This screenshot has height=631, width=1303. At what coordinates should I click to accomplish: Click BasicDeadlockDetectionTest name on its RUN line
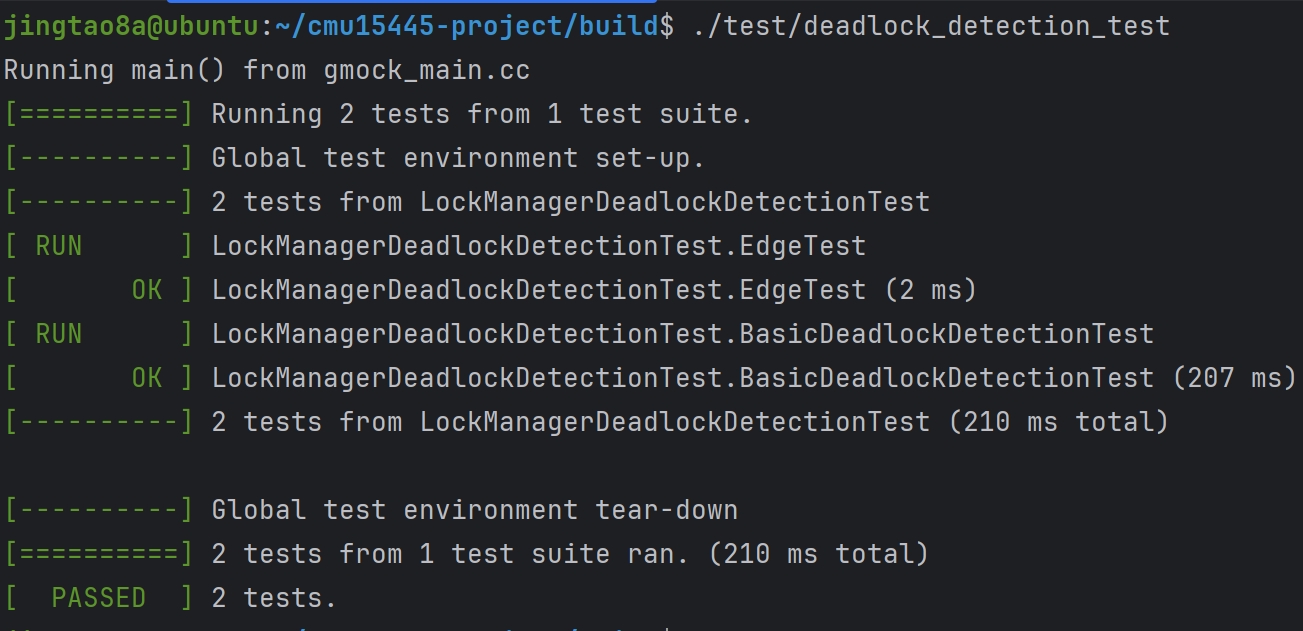(x=946, y=334)
